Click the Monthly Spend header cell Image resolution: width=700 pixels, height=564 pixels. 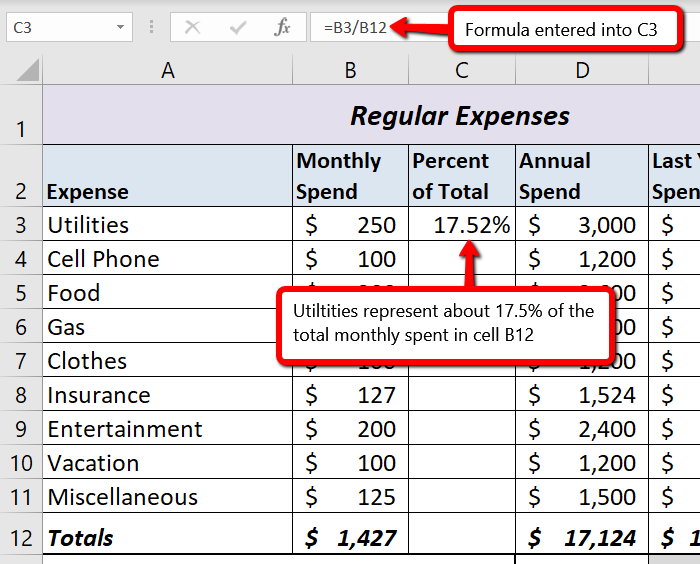(x=350, y=175)
